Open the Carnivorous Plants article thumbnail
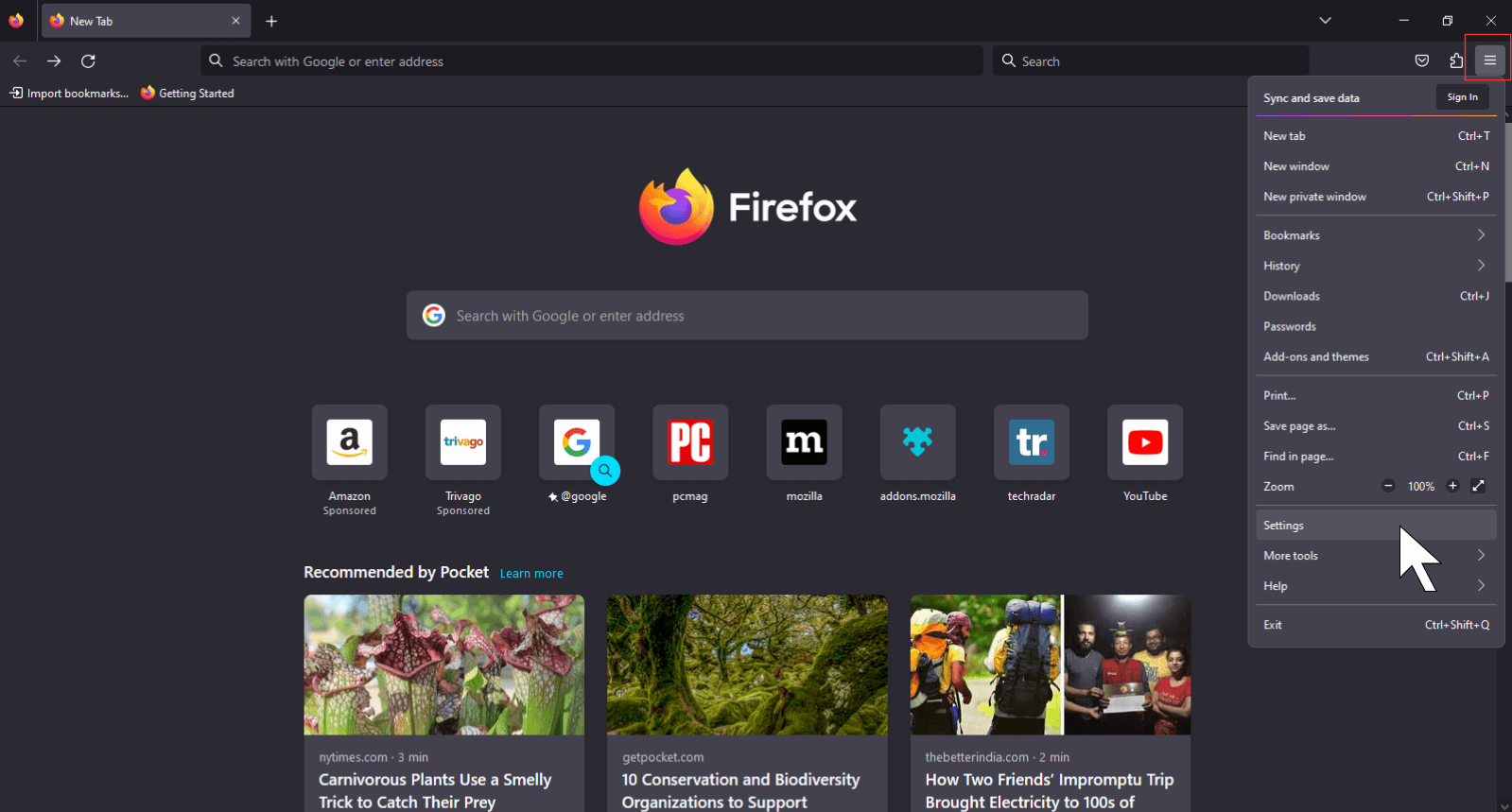 (444, 665)
